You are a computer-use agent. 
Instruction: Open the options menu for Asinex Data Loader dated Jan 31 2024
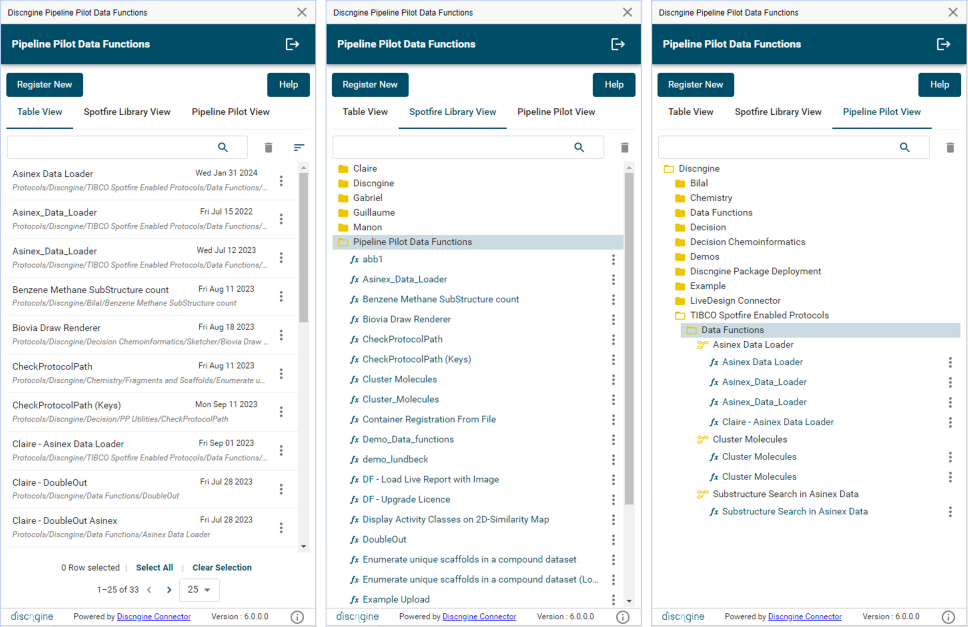[x=281, y=180]
